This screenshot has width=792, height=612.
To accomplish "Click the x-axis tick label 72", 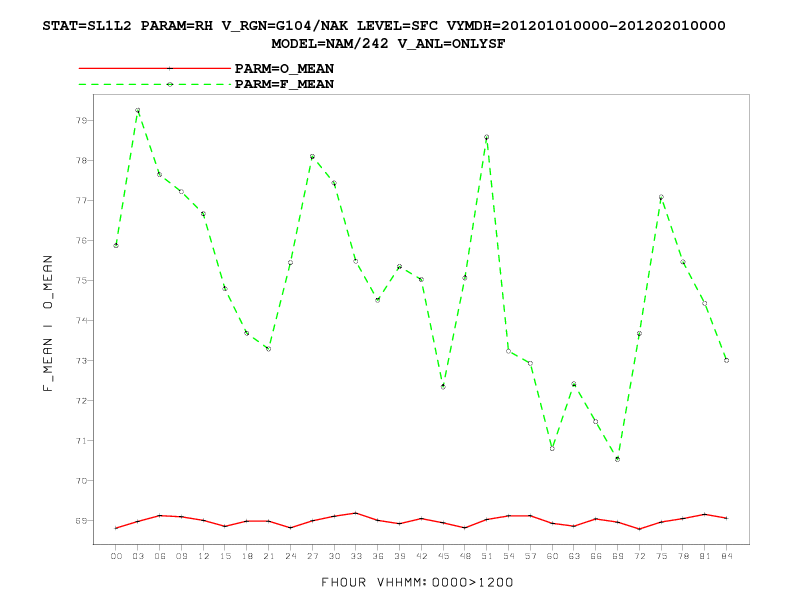I will coord(639,556).
